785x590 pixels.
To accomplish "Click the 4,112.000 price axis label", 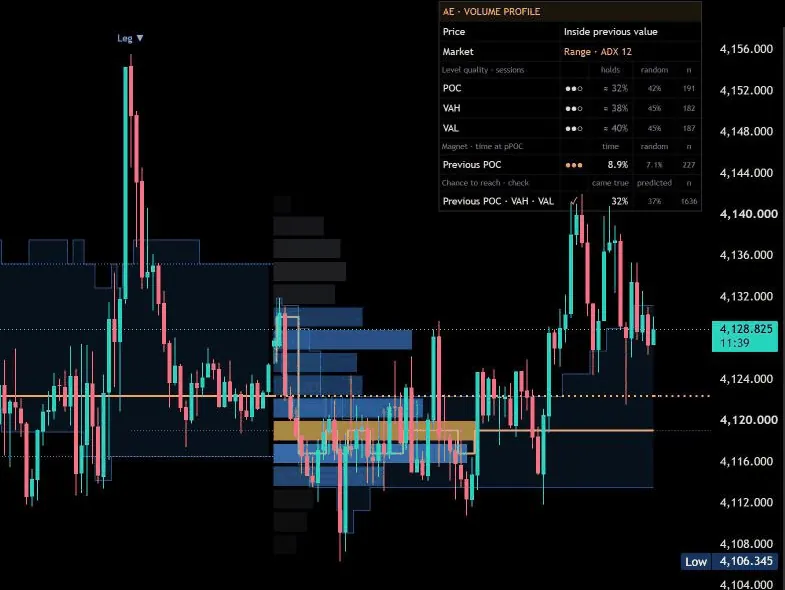I will click(746, 503).
